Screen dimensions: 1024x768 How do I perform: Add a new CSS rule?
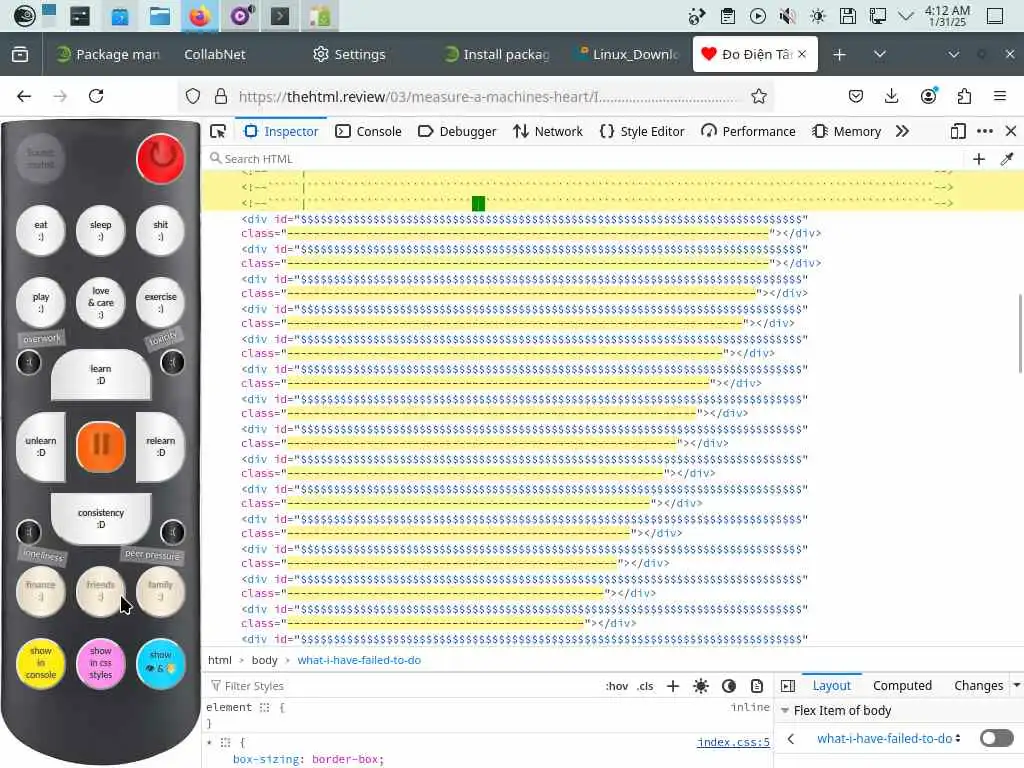point(673,686)
